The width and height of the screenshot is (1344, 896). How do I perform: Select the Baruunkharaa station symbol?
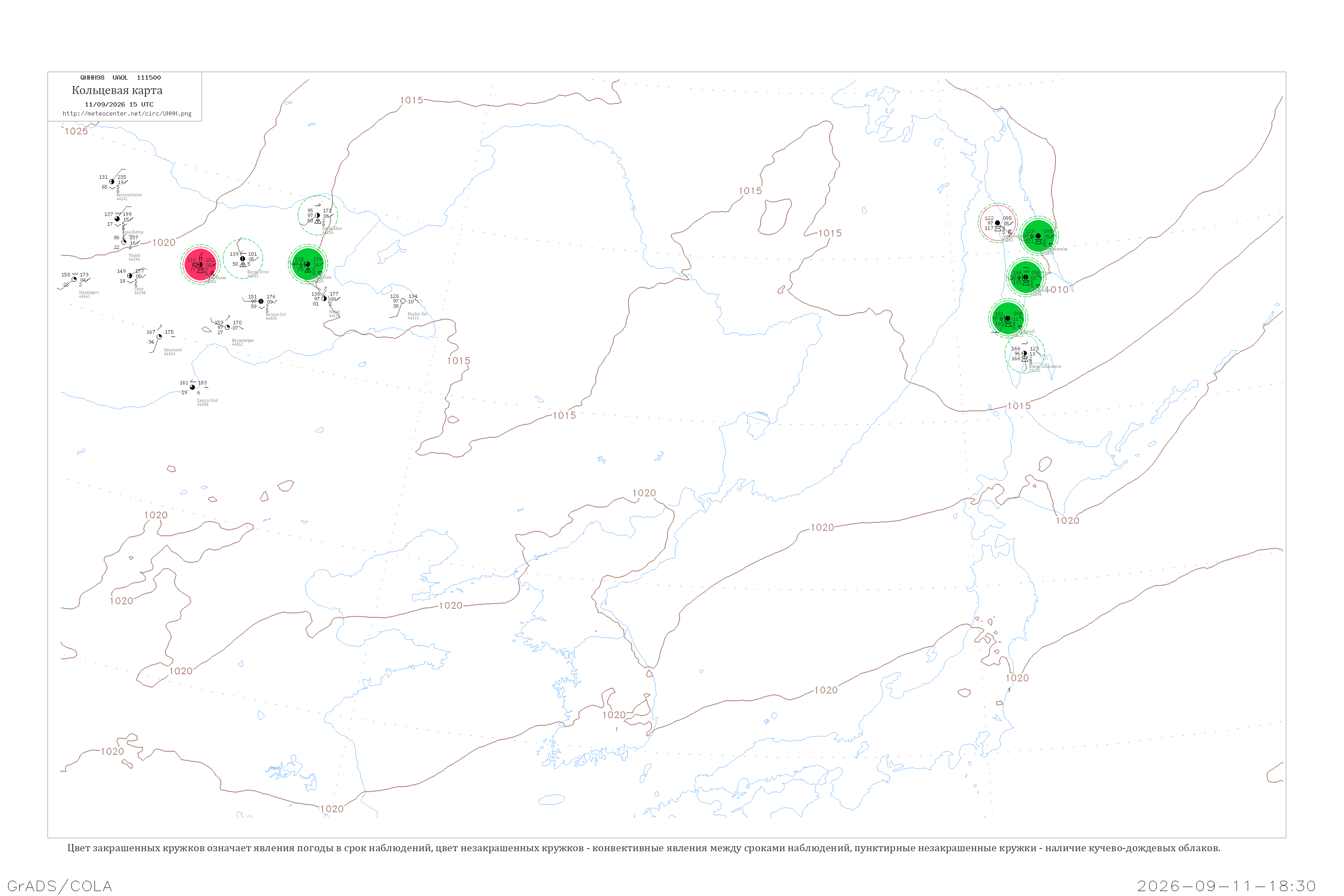[x=112, y=182]
